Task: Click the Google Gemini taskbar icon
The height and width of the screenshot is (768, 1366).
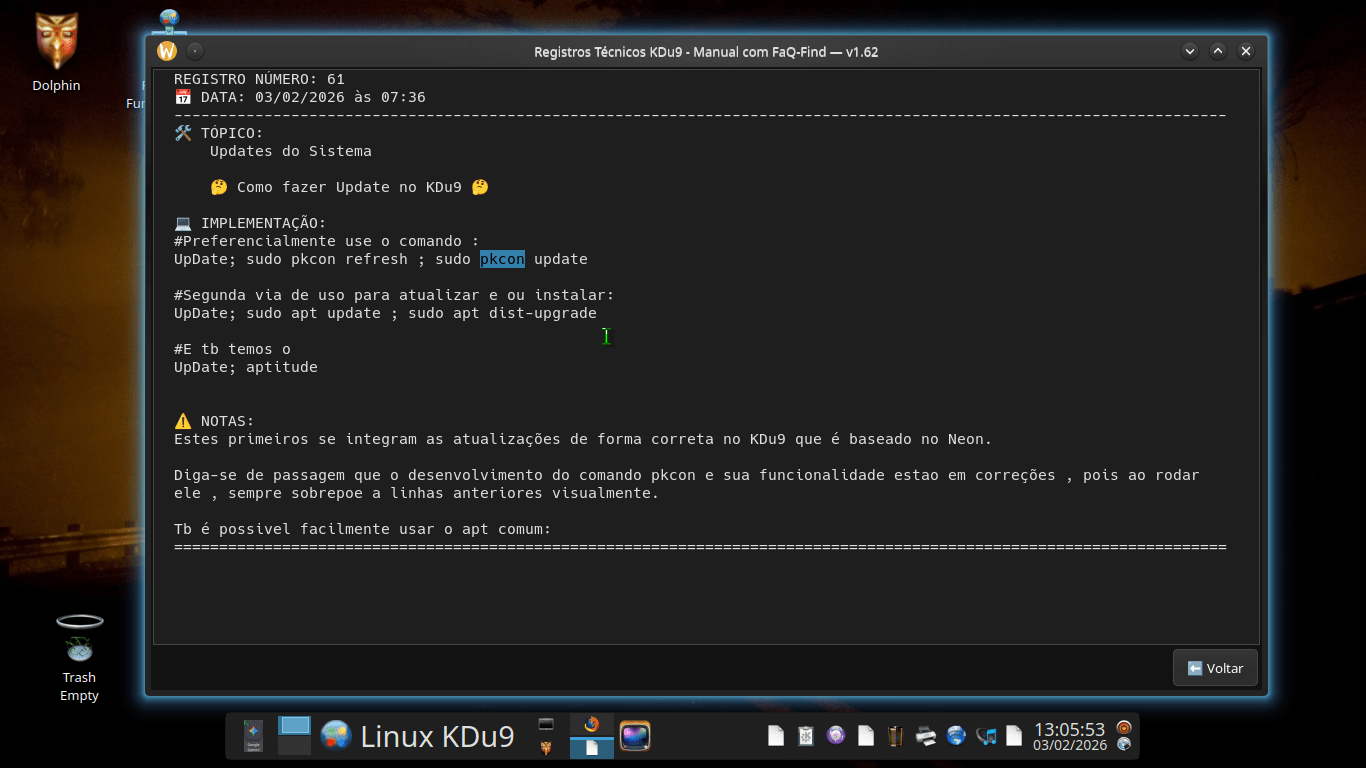Action: coord(253,736)
